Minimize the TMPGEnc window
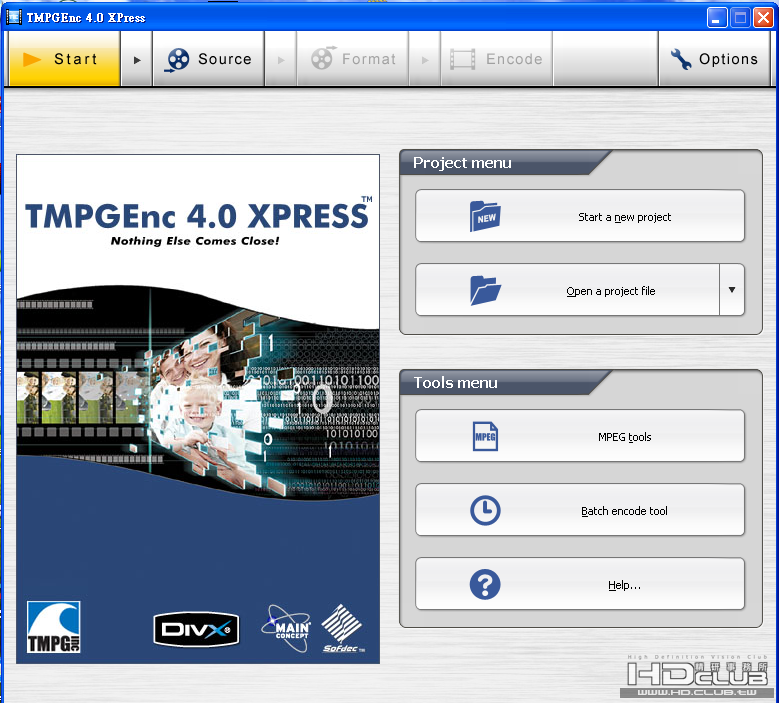Image resolution: width=779 pixels, height=703 pixels. click(x=717, y=17)
